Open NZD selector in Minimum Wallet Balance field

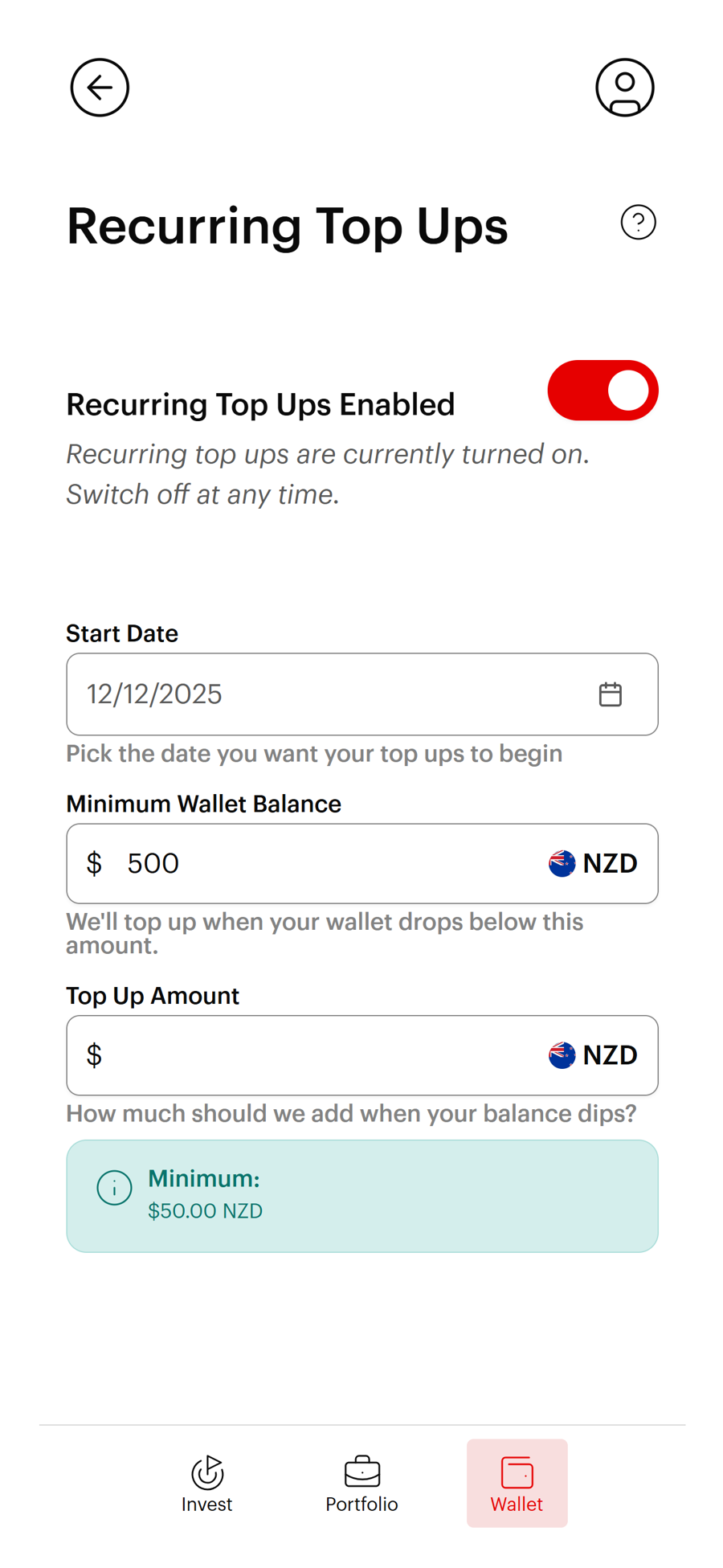pyautogui.click(x=593, y=863)
